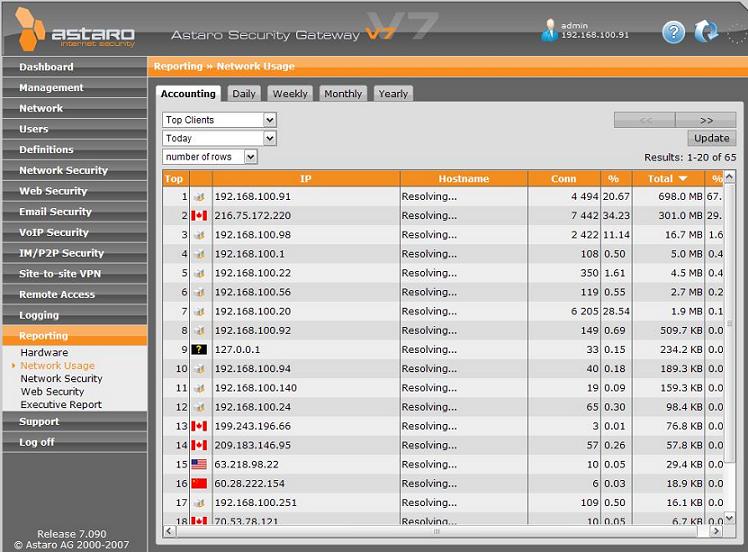Image resolution: width=748 pixels, height=552 pixels.
Task: Open the Dashboard menu
Action: (75, 67)
